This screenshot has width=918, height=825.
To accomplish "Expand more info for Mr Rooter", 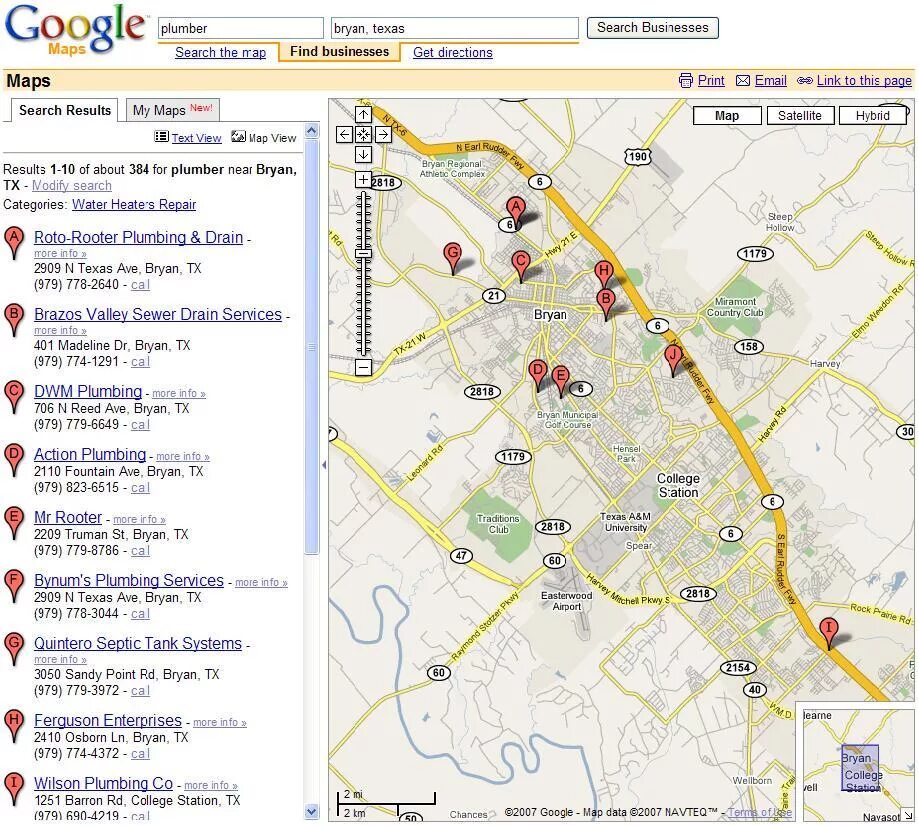I will tap(139, 519).
